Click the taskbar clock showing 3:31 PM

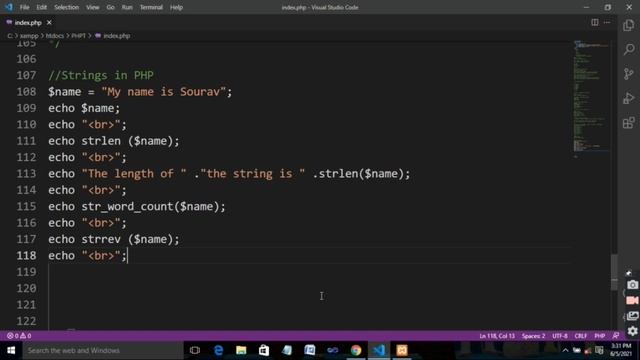click(621, 350)
